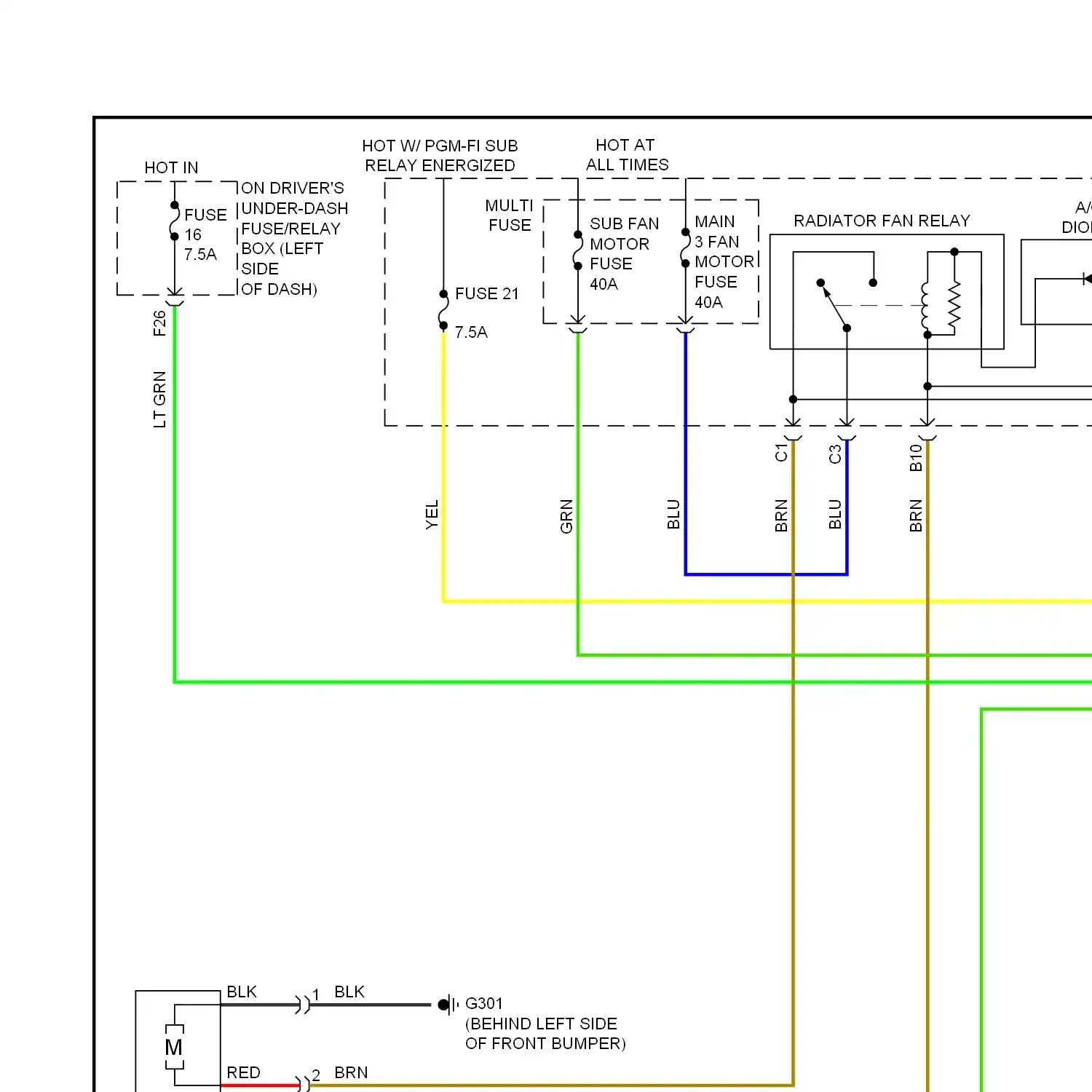Click the 'RED' wire label
The height and width of the screenshot is (1092, 1092).
[x=243, y=1072]
